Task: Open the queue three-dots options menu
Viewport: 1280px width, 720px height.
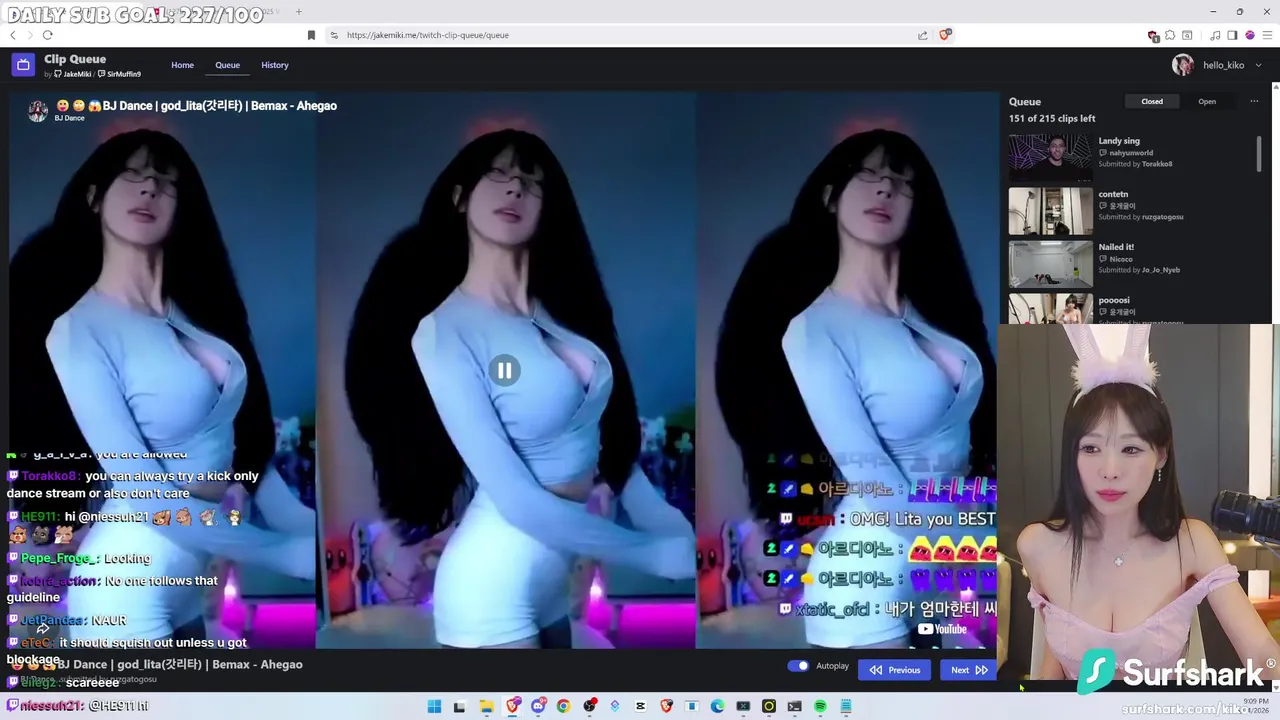Action: pos(1254,101)
